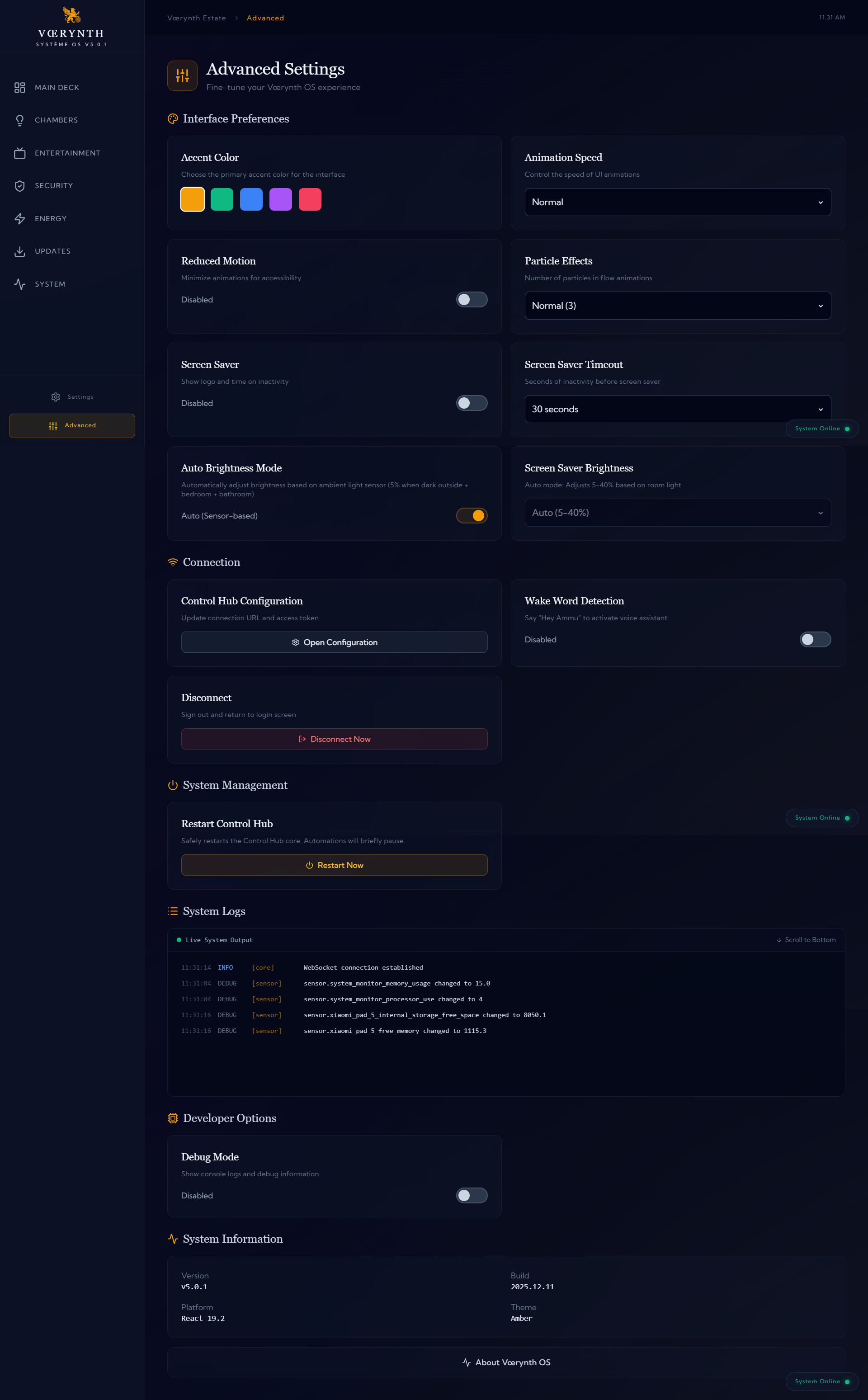
Task: Click the Entertainment TV icon
Action: (x=19, y=153)
